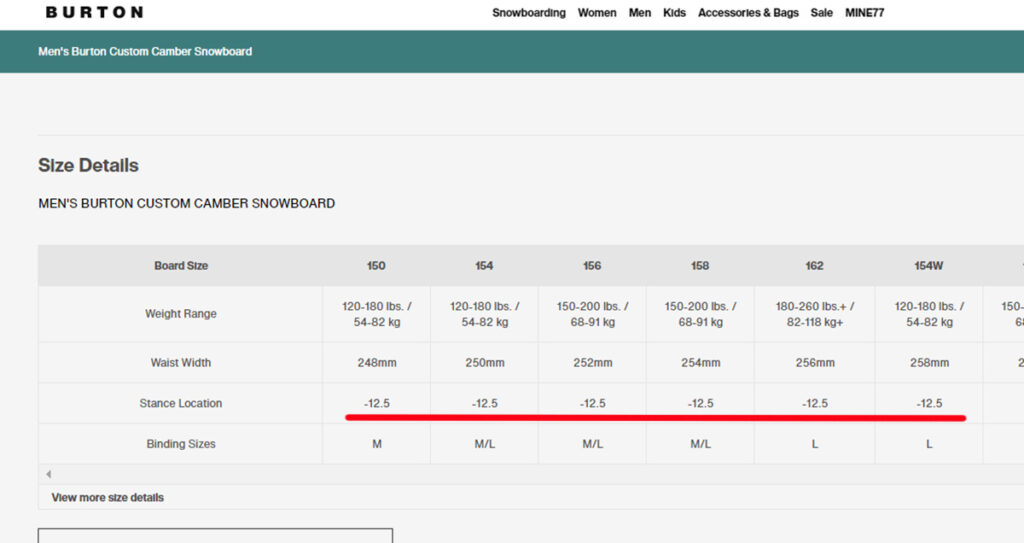Open the Men menu
1024x543 pixels.
[639, 12]
